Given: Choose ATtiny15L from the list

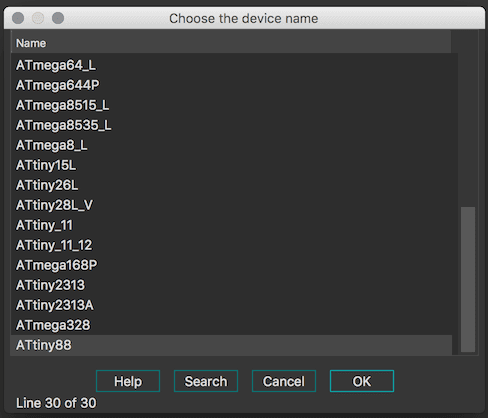Looking at the screenshot, I should (x=231, y=165).
